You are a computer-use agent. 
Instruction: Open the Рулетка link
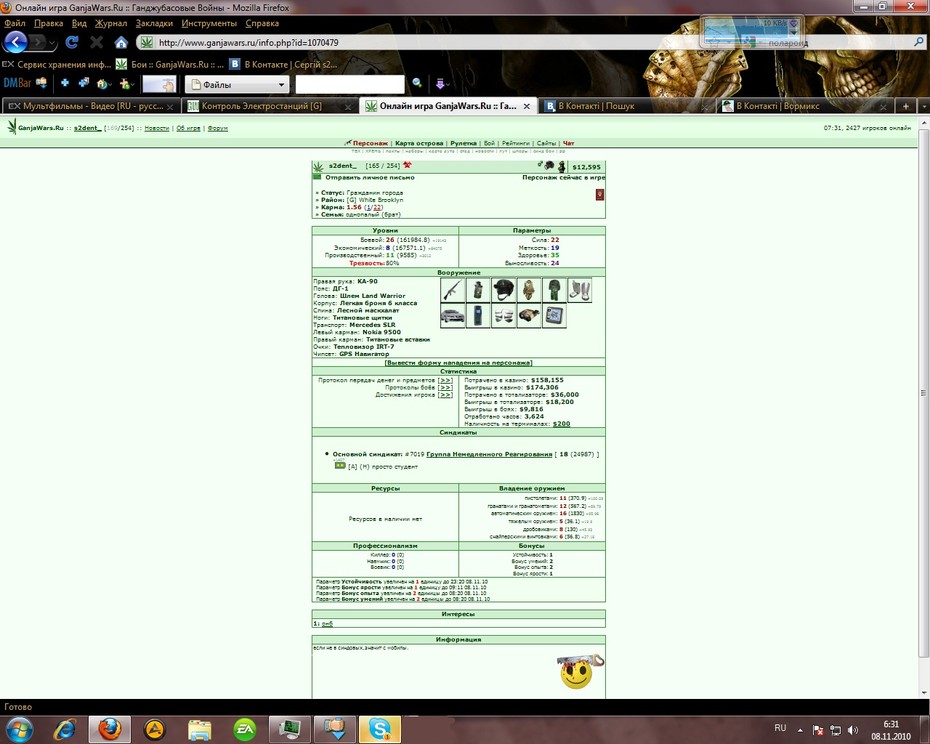coord(463,143)
